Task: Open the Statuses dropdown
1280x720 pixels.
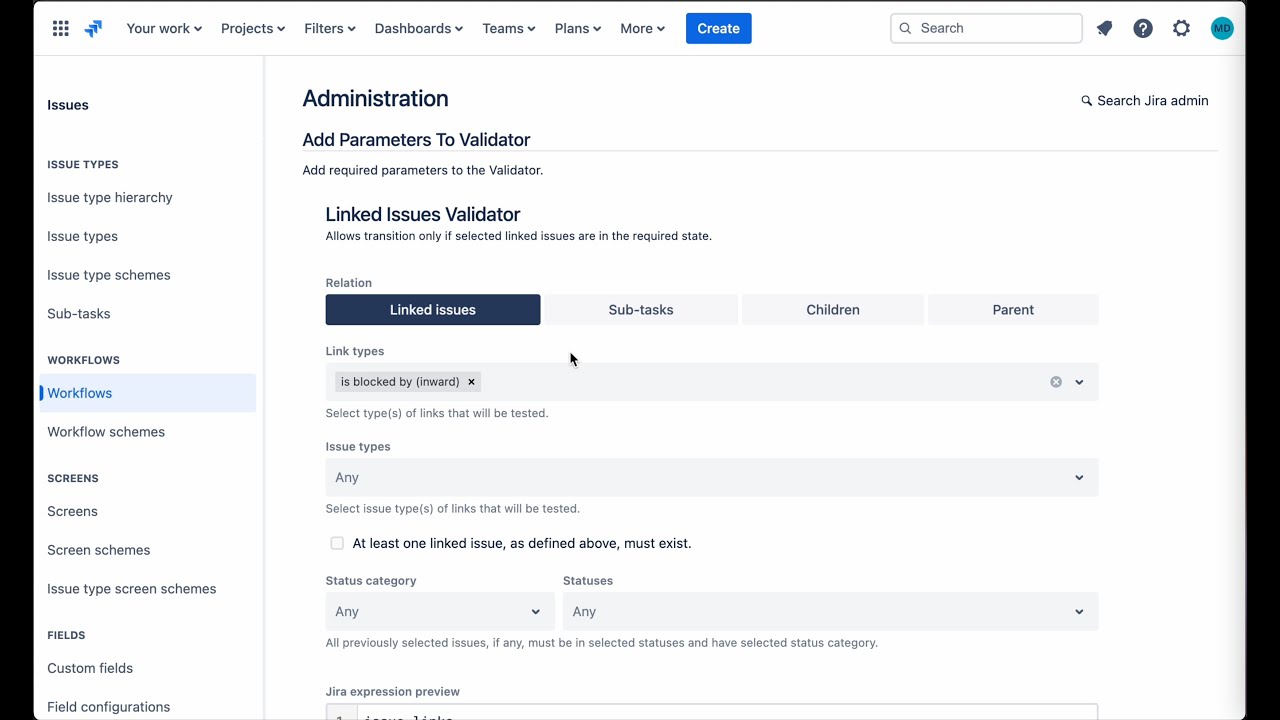Action: pyautogui.click(x=830, y=611)
